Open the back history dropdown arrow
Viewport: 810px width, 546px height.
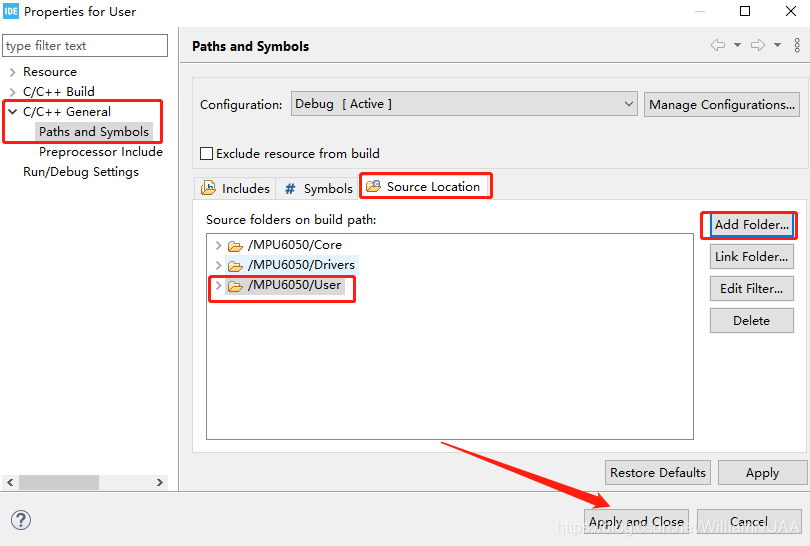tap(737, 45)
